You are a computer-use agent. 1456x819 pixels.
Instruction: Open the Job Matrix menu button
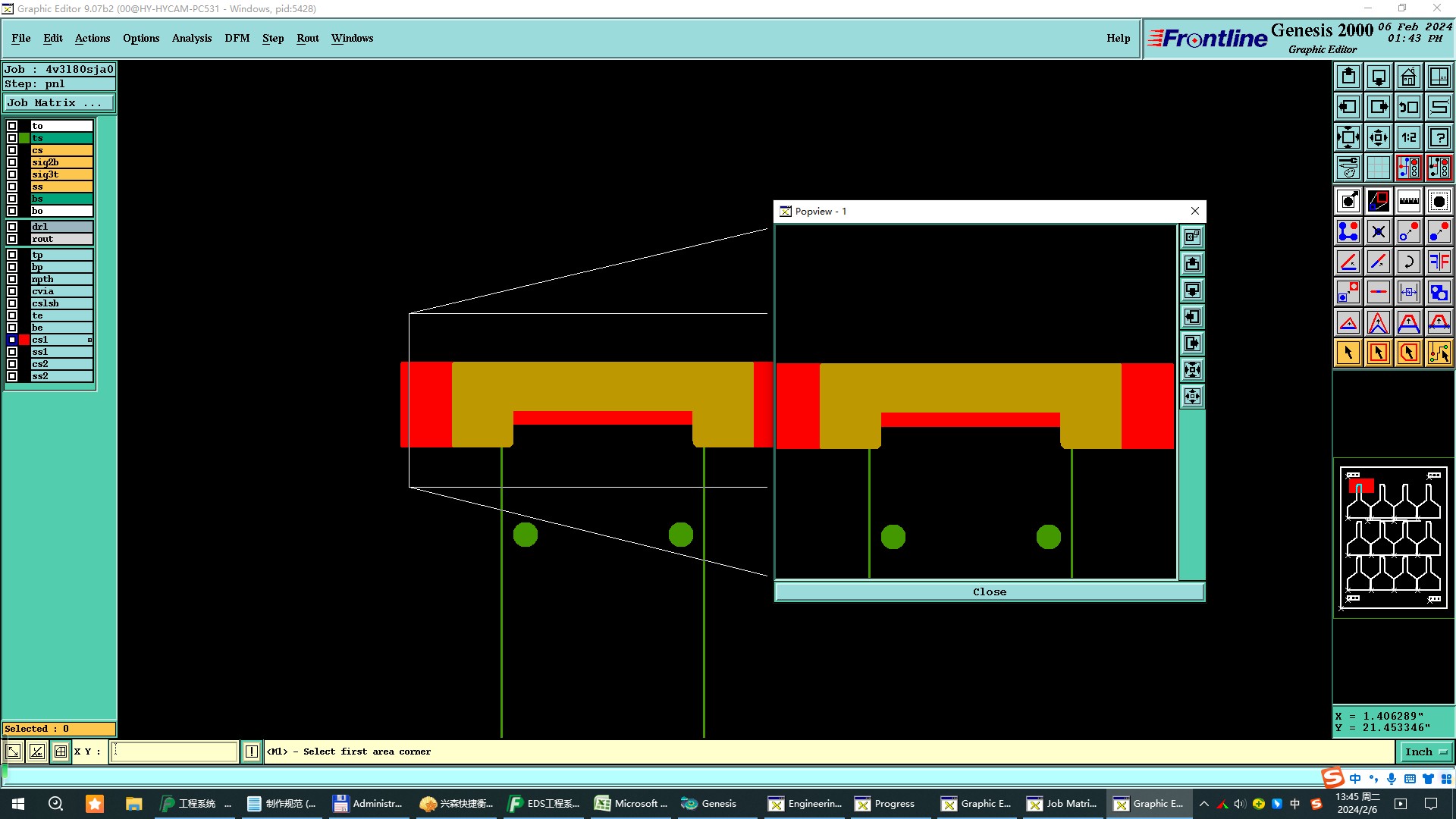(59, 103)
